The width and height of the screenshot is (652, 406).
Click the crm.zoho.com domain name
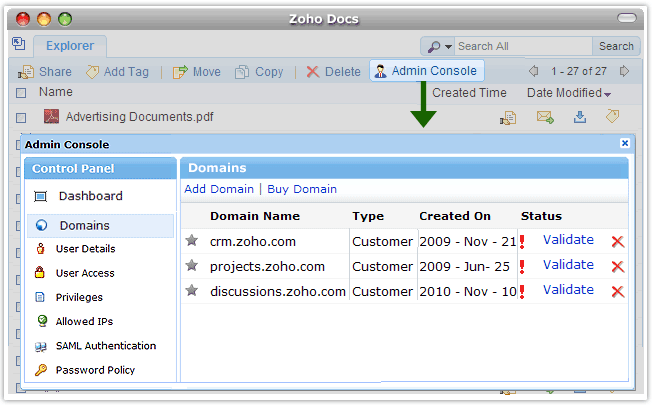[x=253, y=242]
